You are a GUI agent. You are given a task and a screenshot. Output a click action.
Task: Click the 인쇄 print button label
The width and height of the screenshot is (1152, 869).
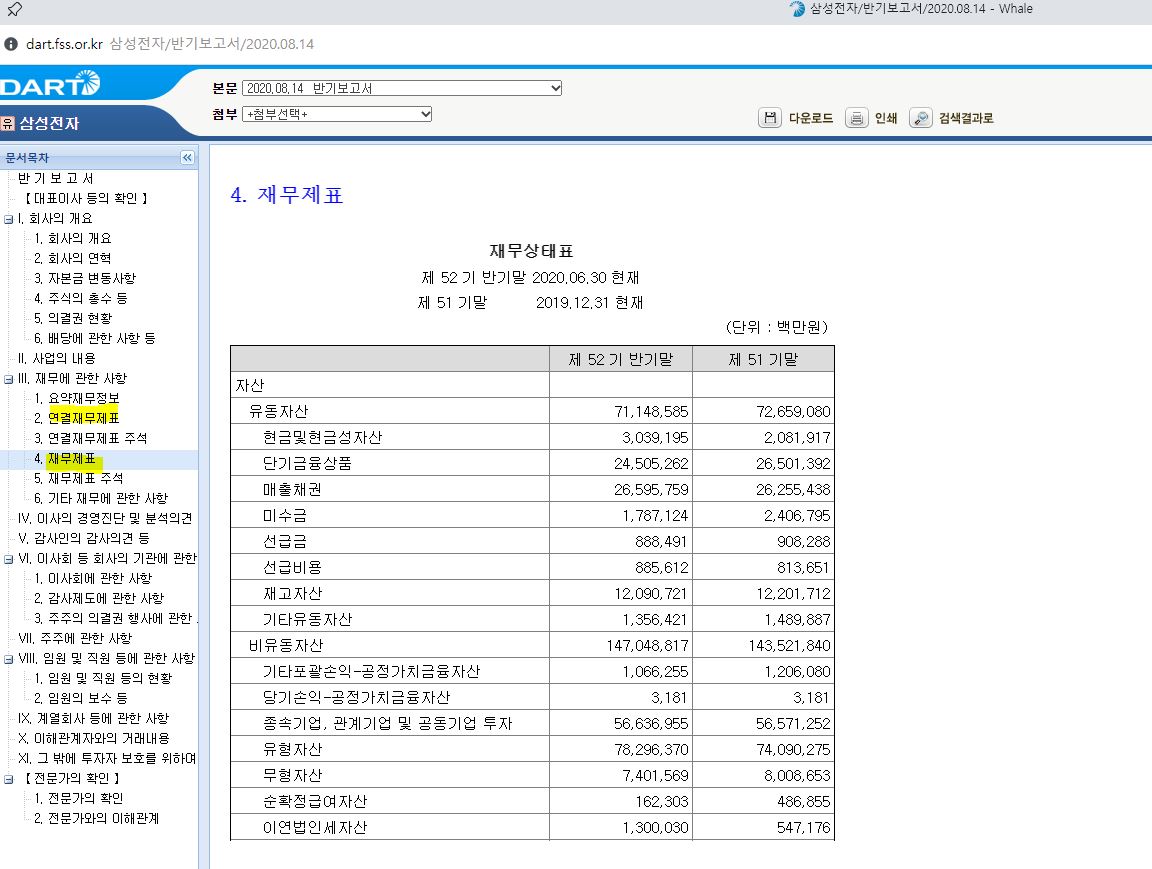[x=886, y=118]
